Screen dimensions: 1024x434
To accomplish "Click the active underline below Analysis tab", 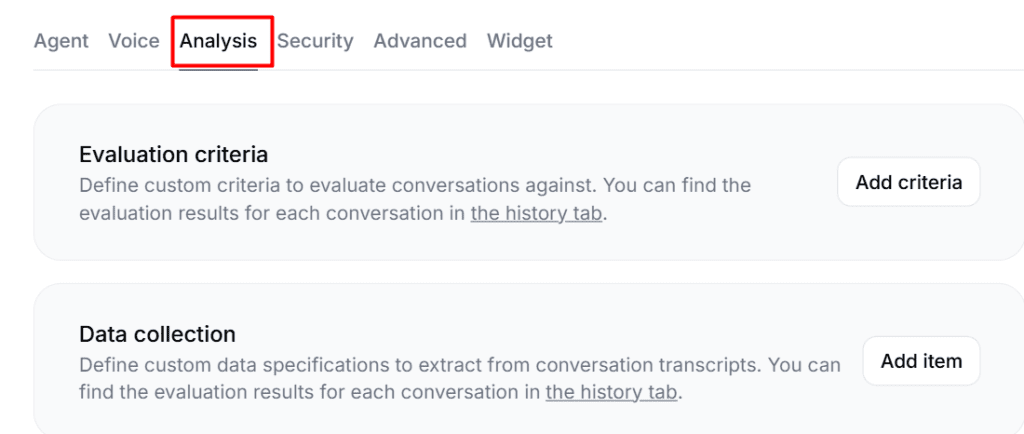I will pyautogui.click(x=218, y=69).
